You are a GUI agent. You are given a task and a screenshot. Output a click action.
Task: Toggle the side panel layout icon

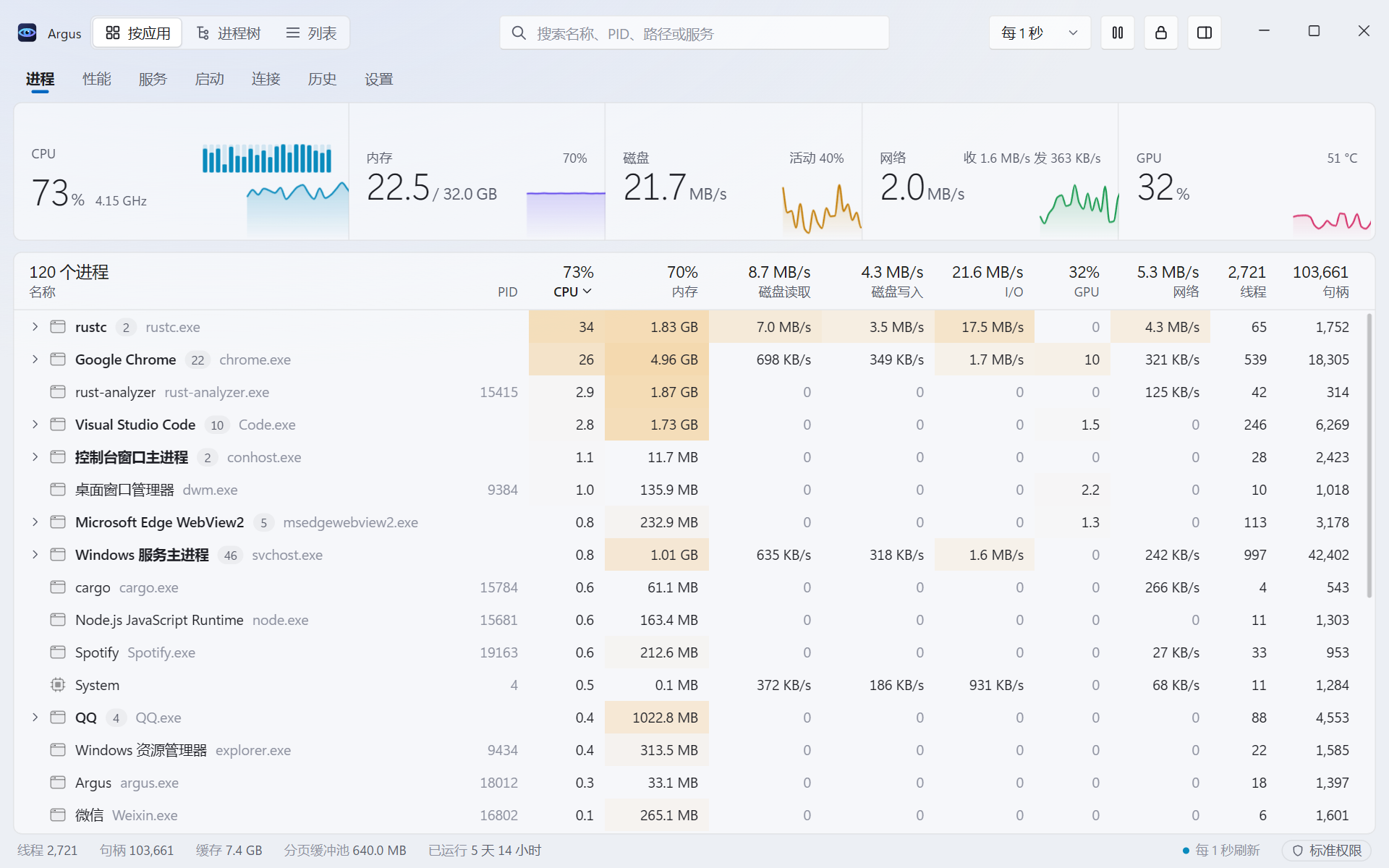coord(1205,33)
